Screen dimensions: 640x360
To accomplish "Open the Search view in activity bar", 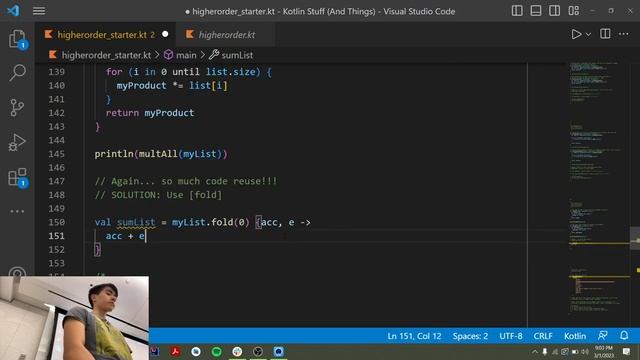I will pyautogui.click(x=17, y=73).
